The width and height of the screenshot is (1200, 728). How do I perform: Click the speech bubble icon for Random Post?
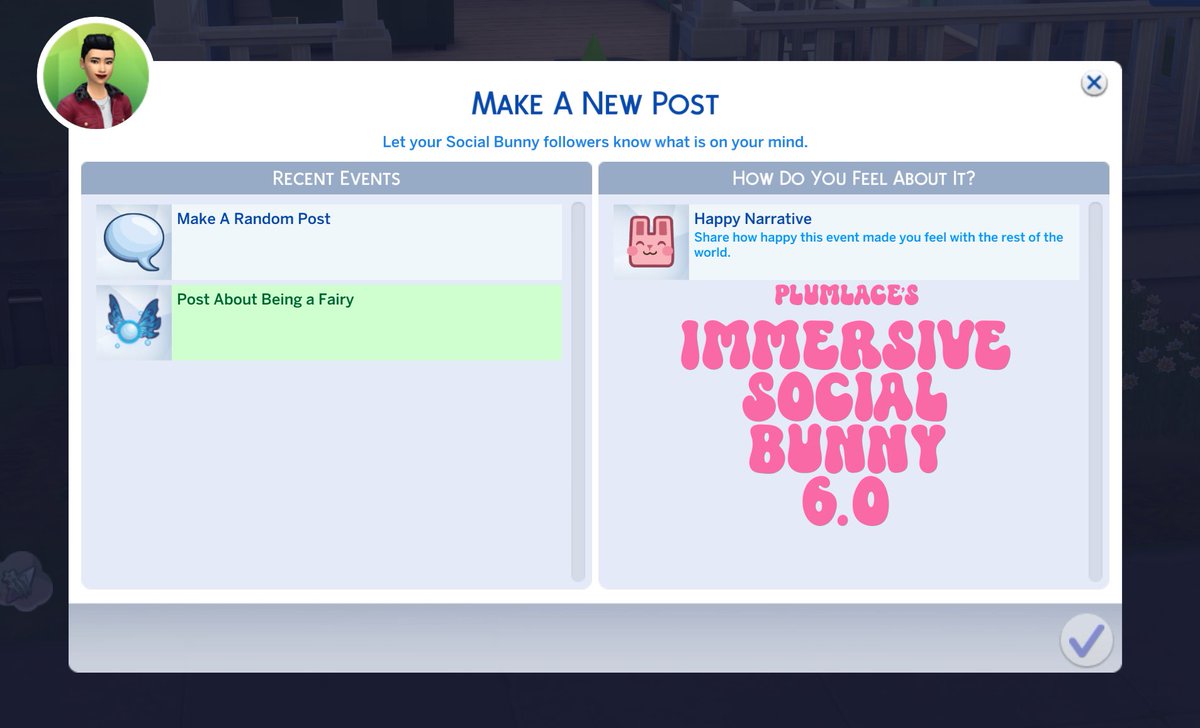(134, 241)
